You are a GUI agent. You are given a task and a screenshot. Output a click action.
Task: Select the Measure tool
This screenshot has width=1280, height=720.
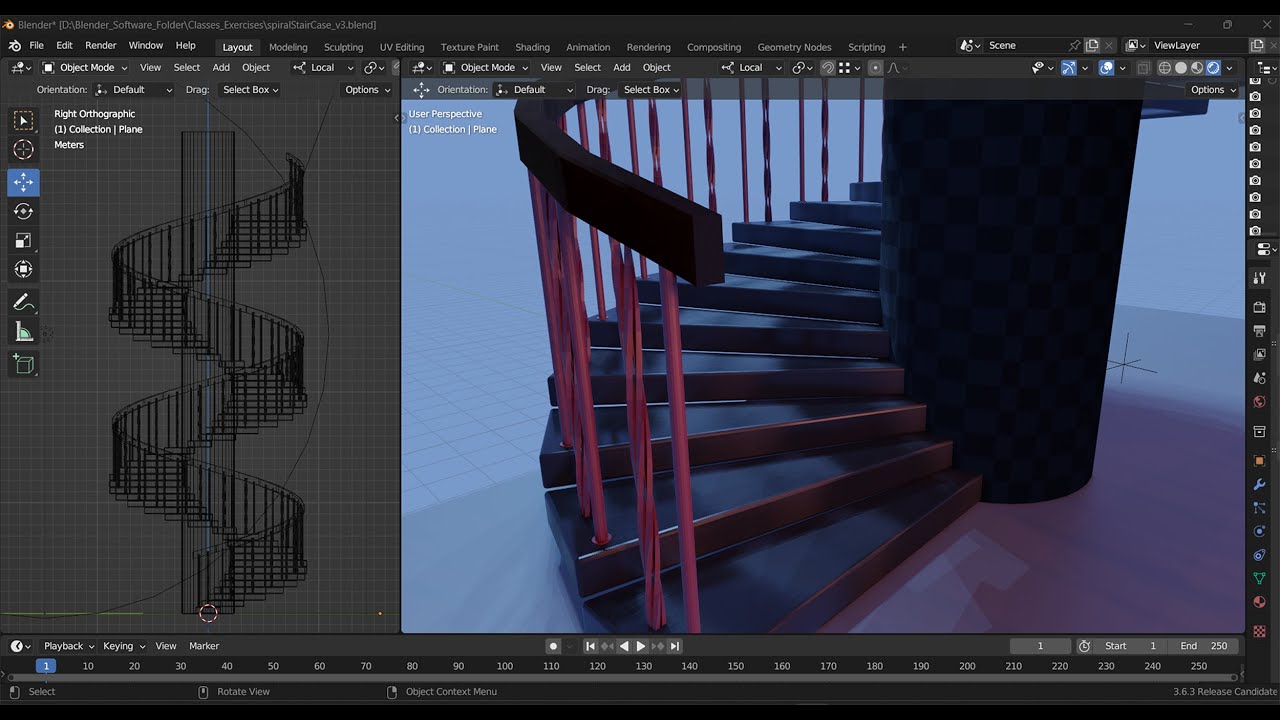click(23, 332)
